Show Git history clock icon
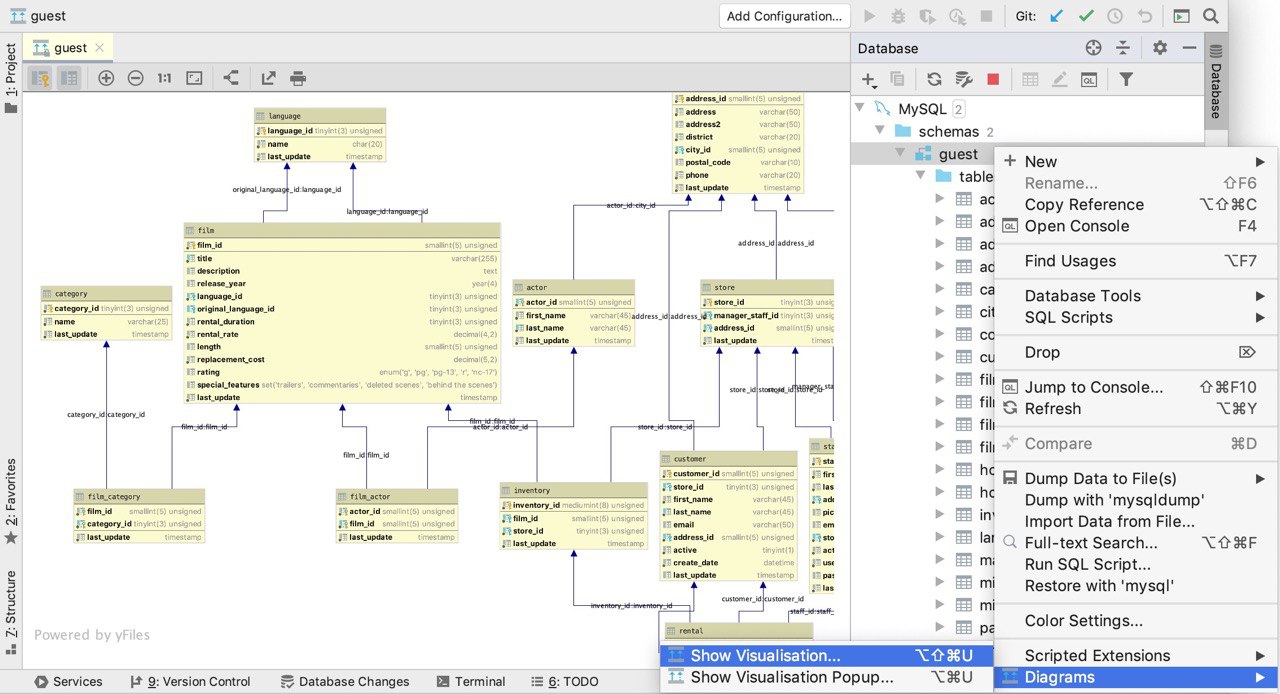The width and height of the screenshot is (1280, 694). pos(1115,16)
